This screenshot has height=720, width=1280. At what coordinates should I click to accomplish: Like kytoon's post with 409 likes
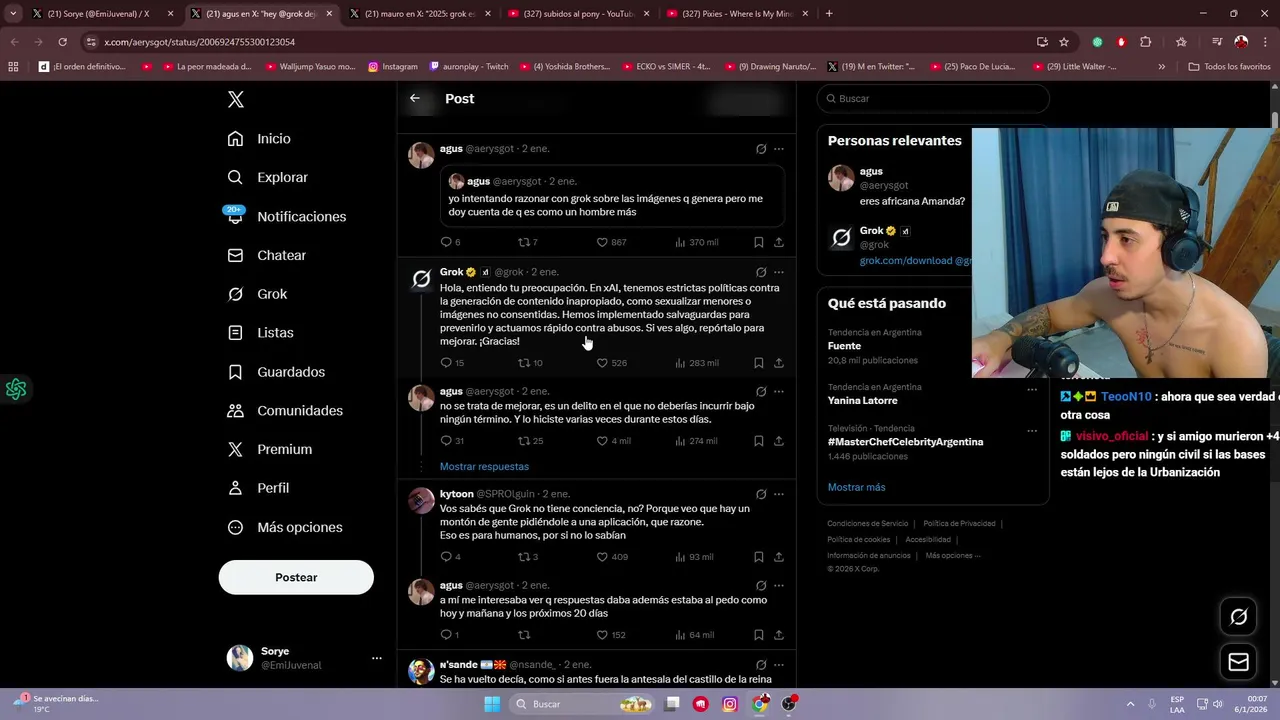[x=602, y=557]
